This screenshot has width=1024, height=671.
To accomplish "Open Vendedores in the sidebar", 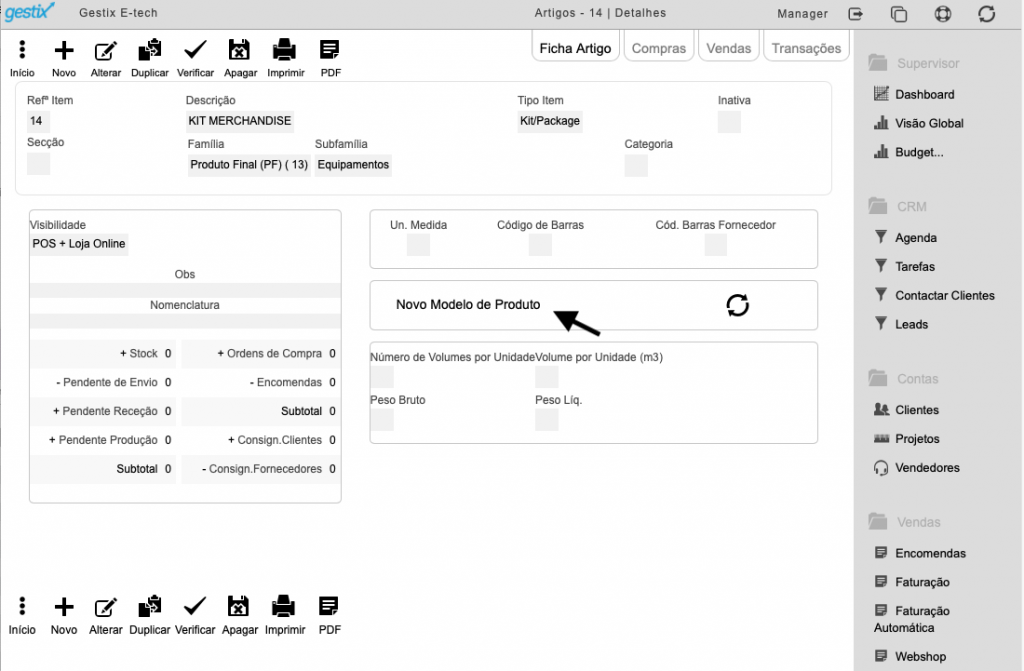I will click(x=917, y=467).
